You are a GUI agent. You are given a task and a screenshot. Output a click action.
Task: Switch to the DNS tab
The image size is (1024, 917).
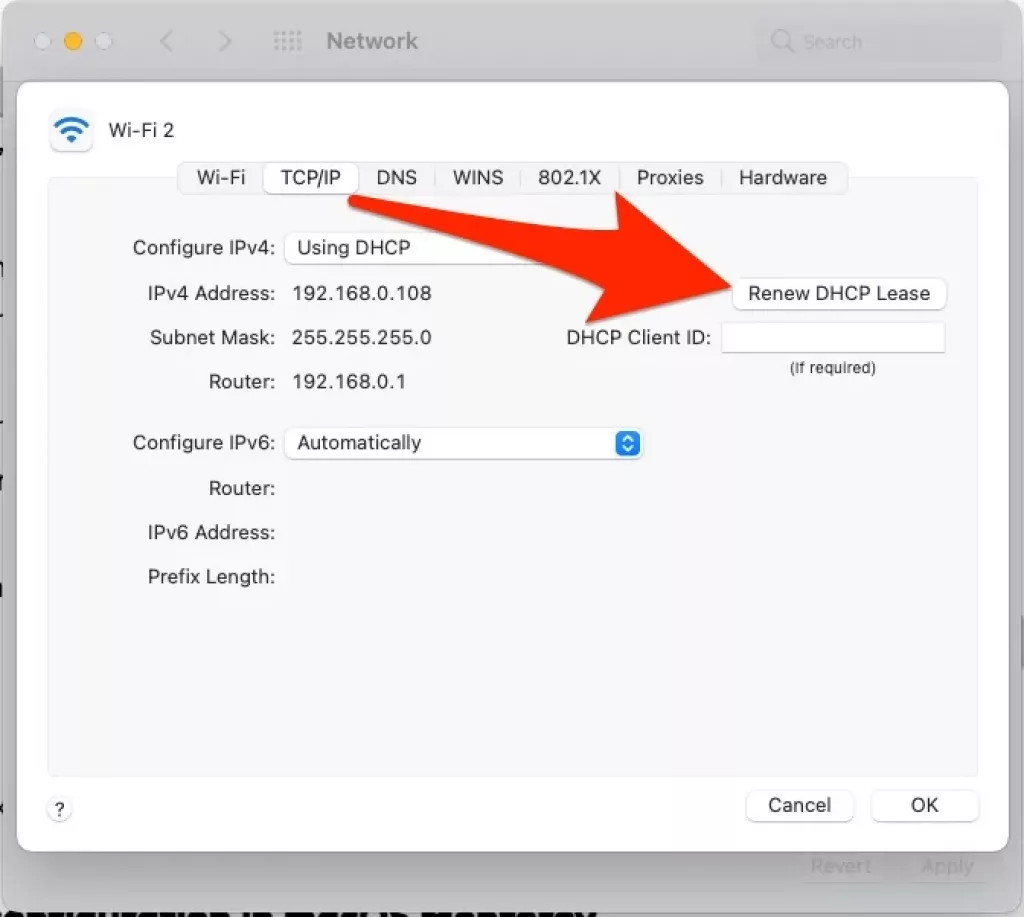(x=396, y=178)
